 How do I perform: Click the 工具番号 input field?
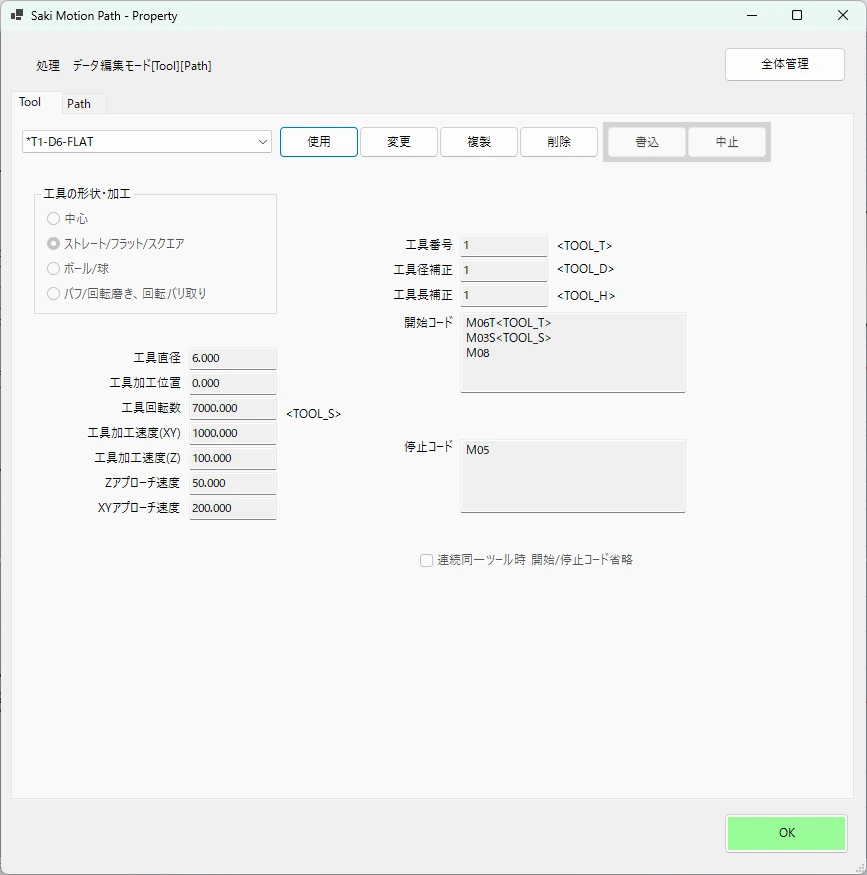pyautogui.click(x=504, y=246)
